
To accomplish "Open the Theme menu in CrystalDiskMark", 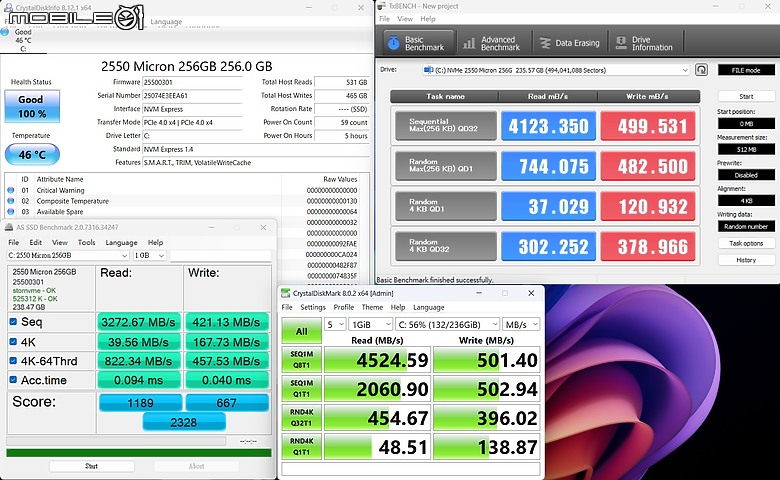I will [372, 307].
